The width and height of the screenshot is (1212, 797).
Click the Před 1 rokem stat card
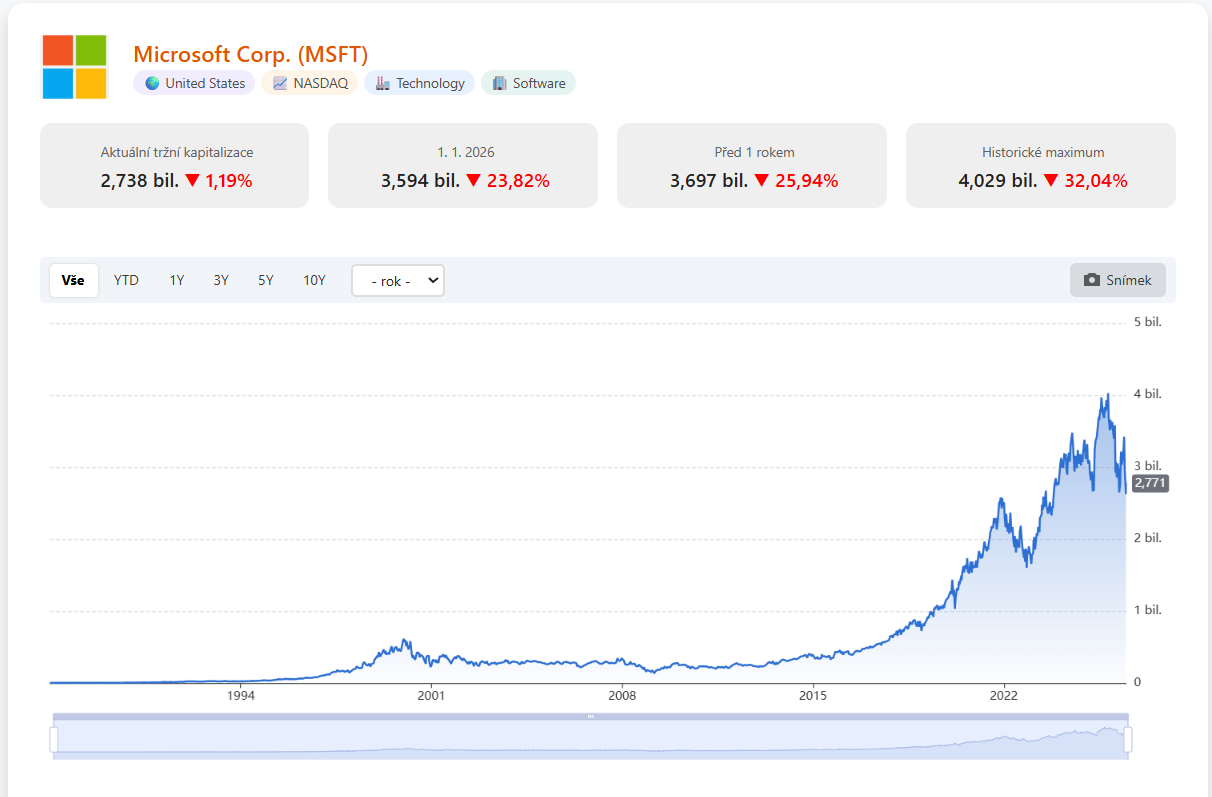click(752, 166)
